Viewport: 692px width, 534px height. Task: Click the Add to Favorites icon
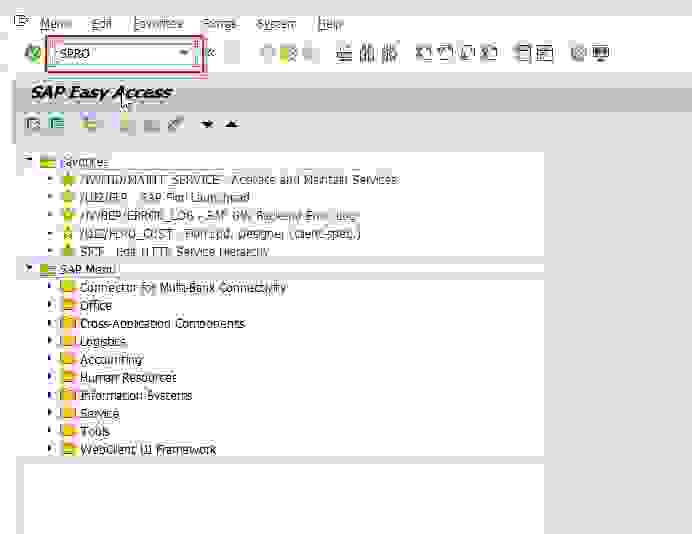point(124,124)
